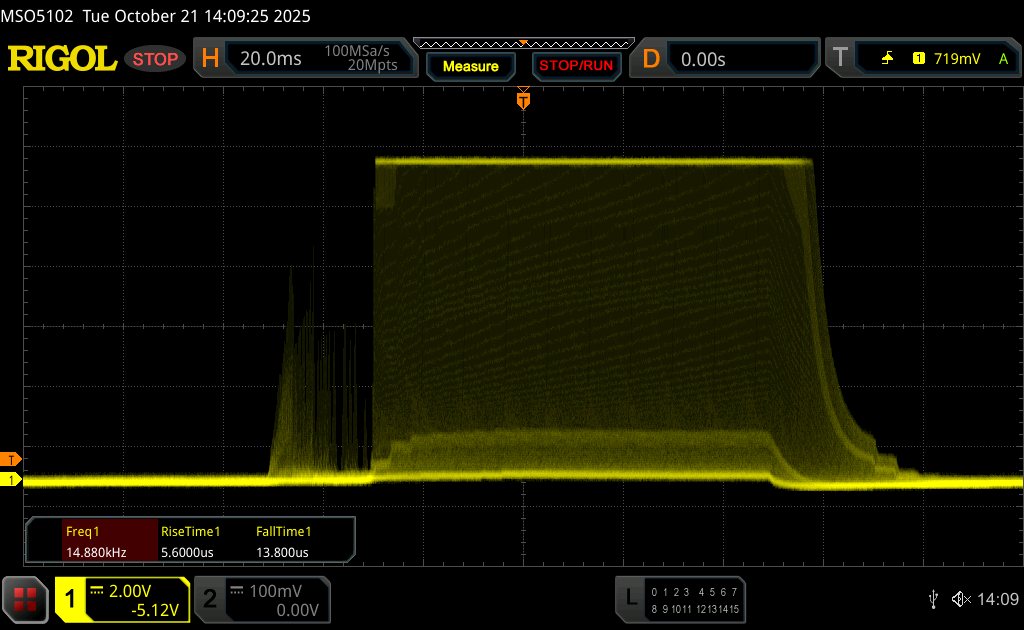The image size is (1024, 630).
Task: Click the orange trigger position marker
Action: tap(522, 100)
